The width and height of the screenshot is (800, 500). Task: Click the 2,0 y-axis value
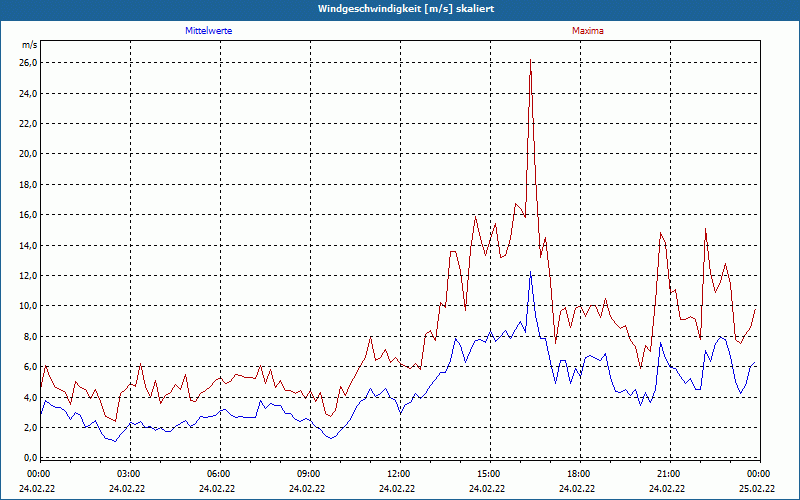click(x=31, y=427)
